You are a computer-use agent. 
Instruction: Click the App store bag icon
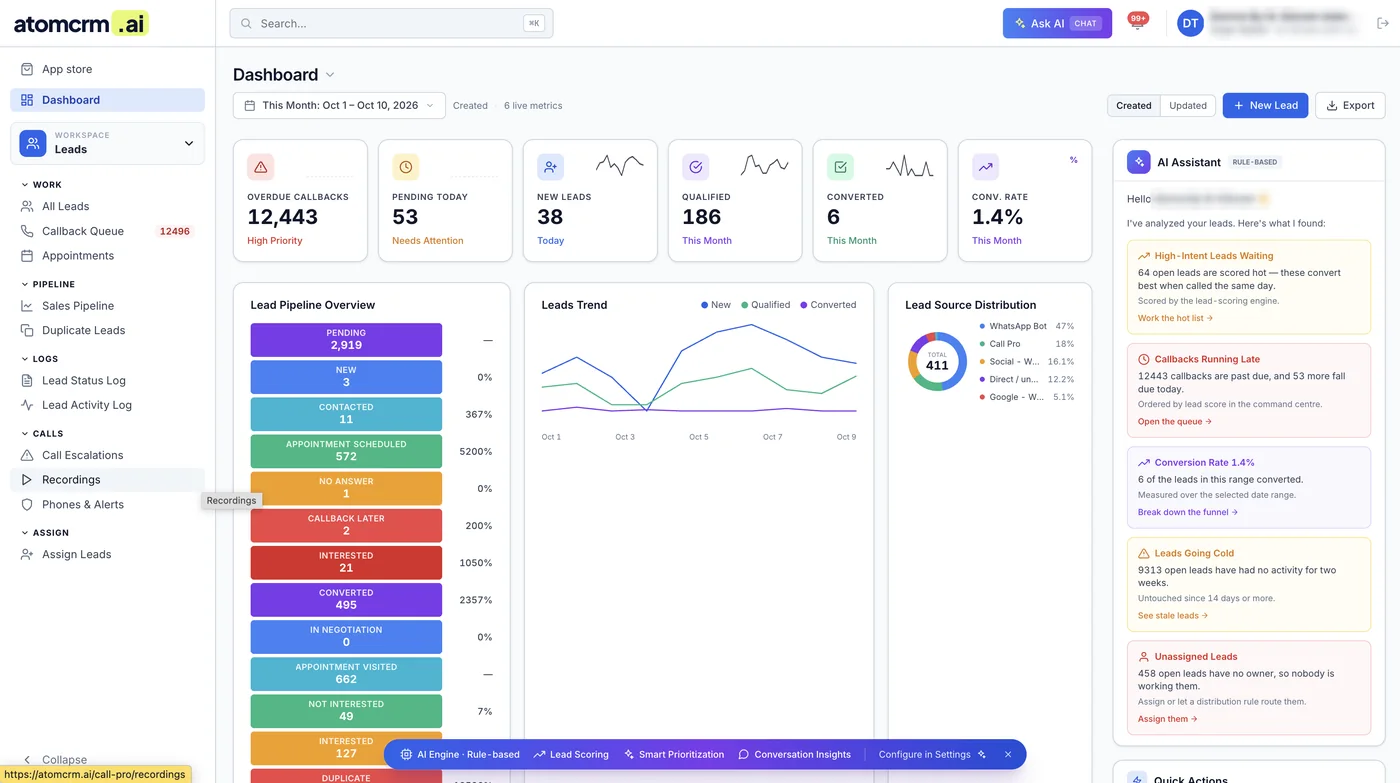(27, 69)
